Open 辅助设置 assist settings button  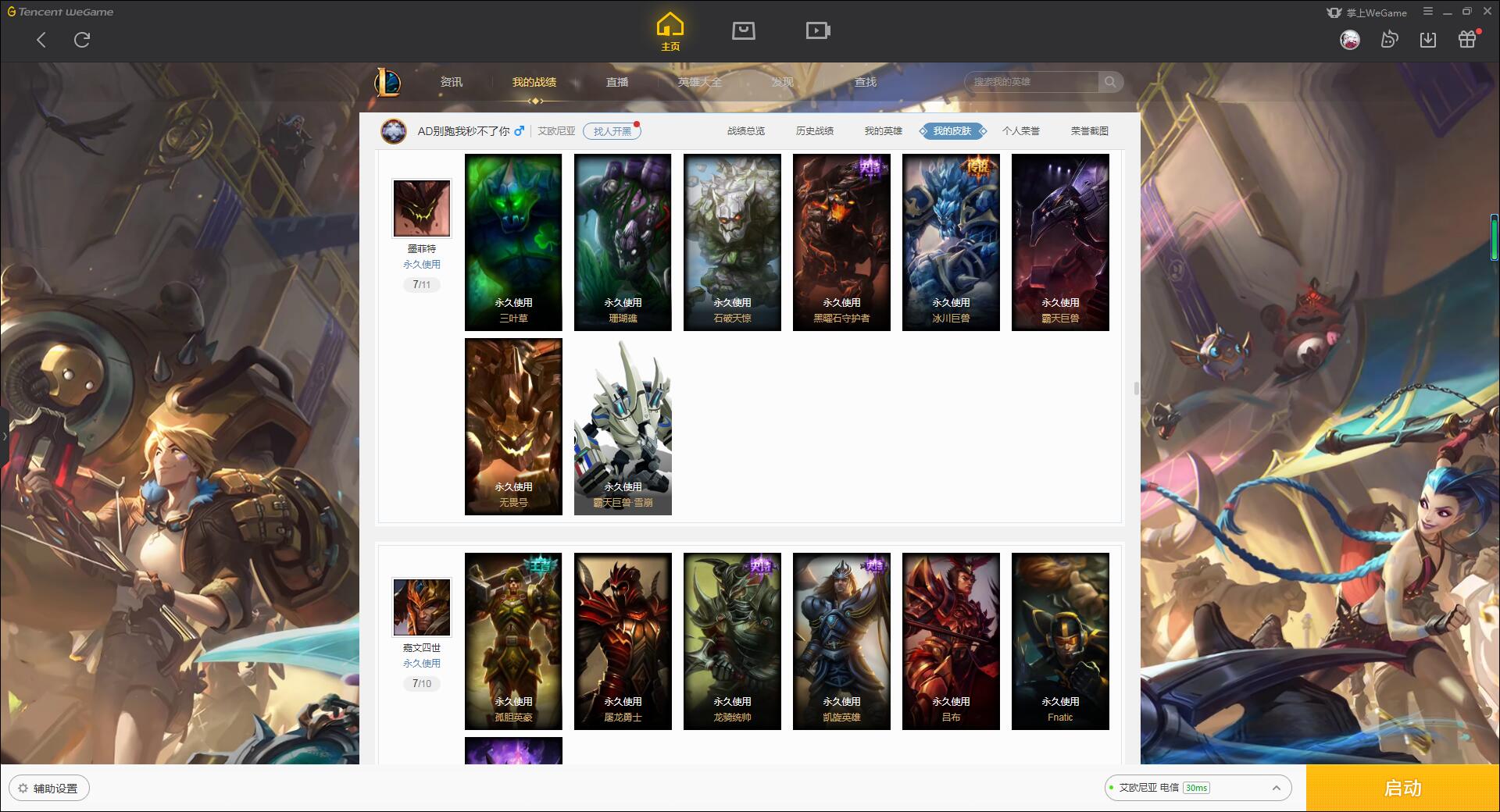49,789
